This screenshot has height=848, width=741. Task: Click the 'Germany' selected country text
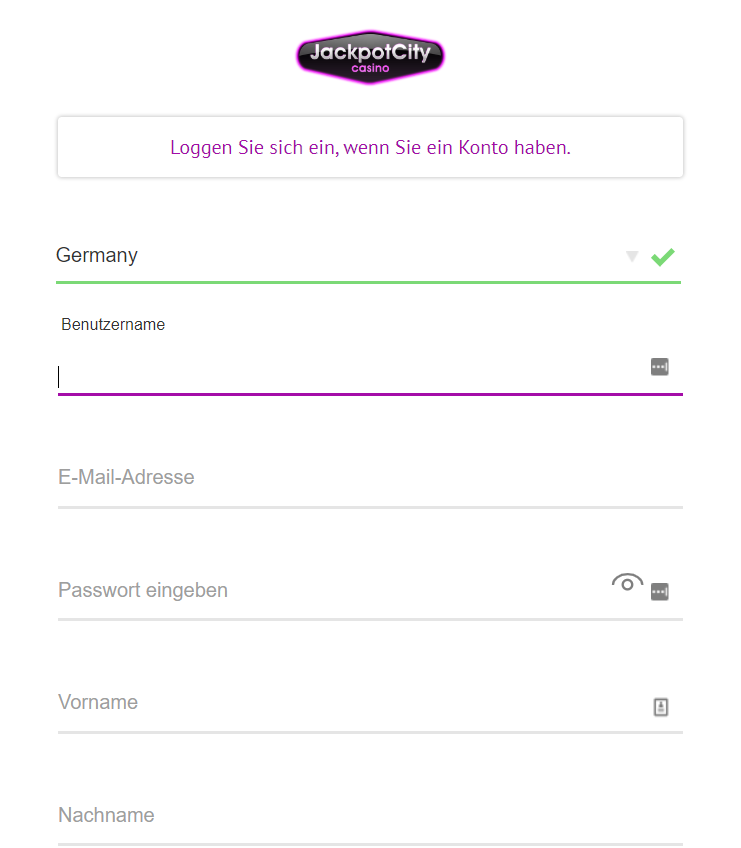pyautogui.click(x=97, y=255)
